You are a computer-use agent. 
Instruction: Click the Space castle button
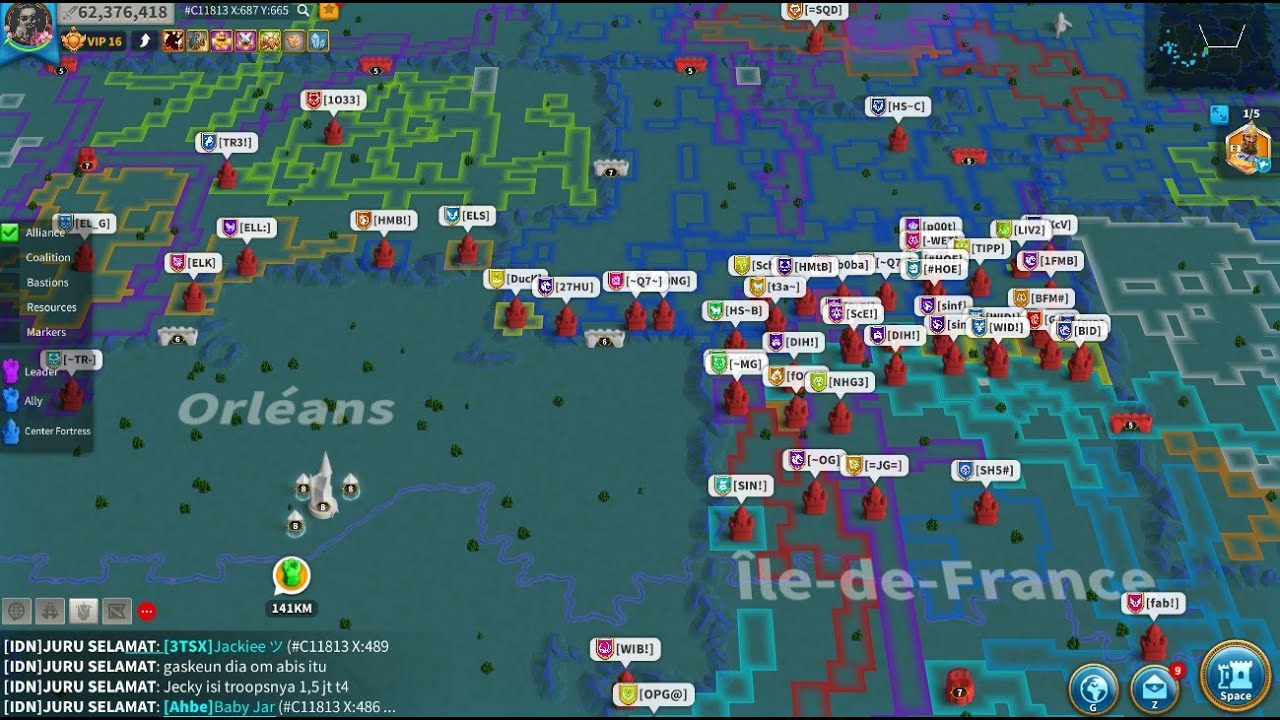point(1235,675)
